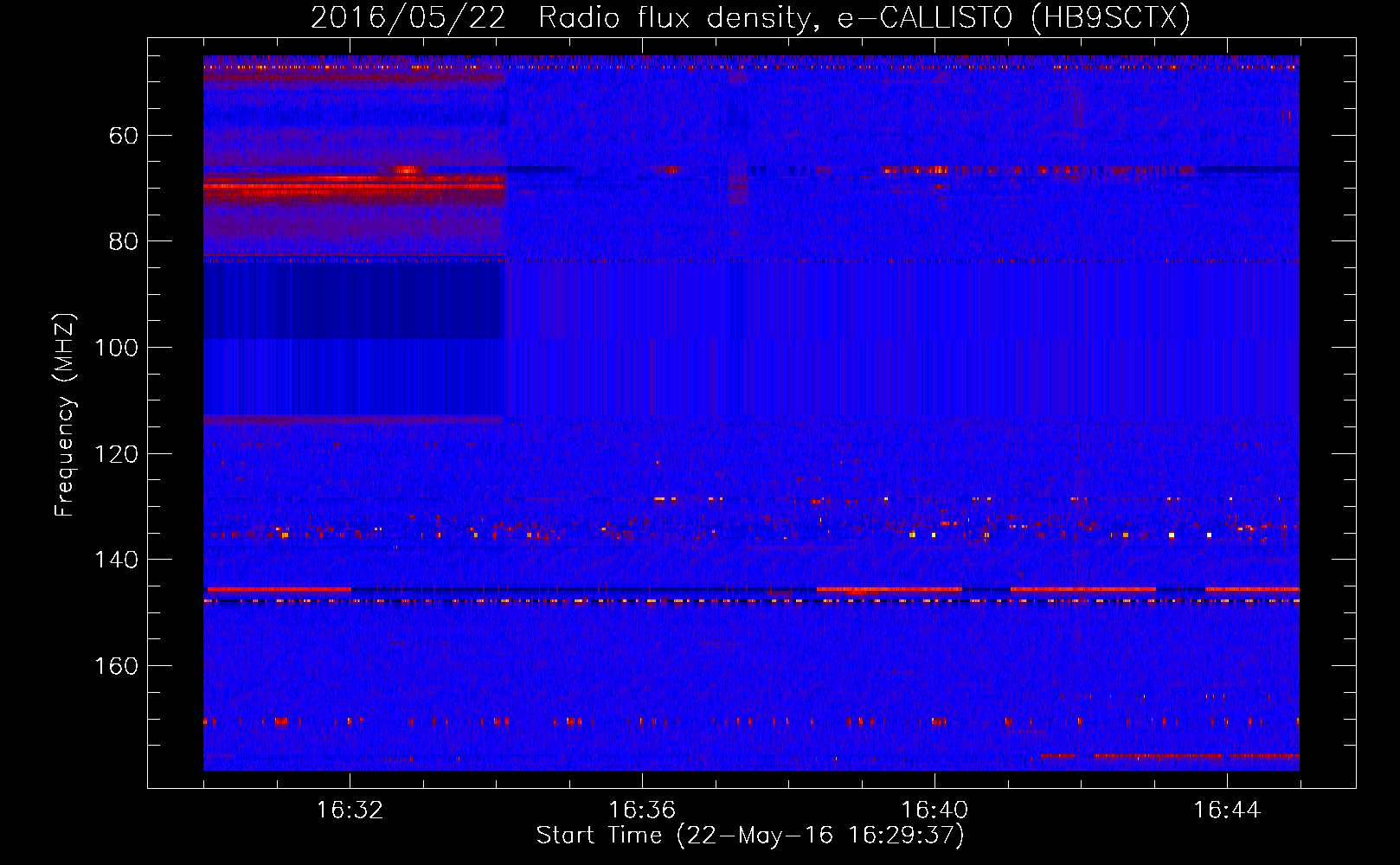Click the plot title "2016/05/22 Radio flux density, e-CALLISTO (HB9SCTX)"
This screenshot has width=1400, height=865.
click(x=750, y=17)
